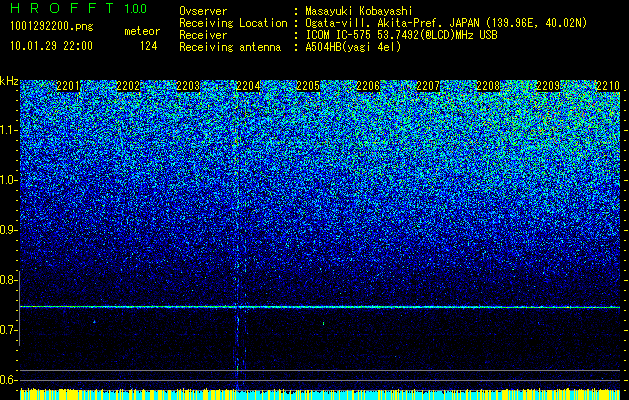629x400 pixels.
Task: Click the 0.7 kHz axis label
Action: pos(8,330)
